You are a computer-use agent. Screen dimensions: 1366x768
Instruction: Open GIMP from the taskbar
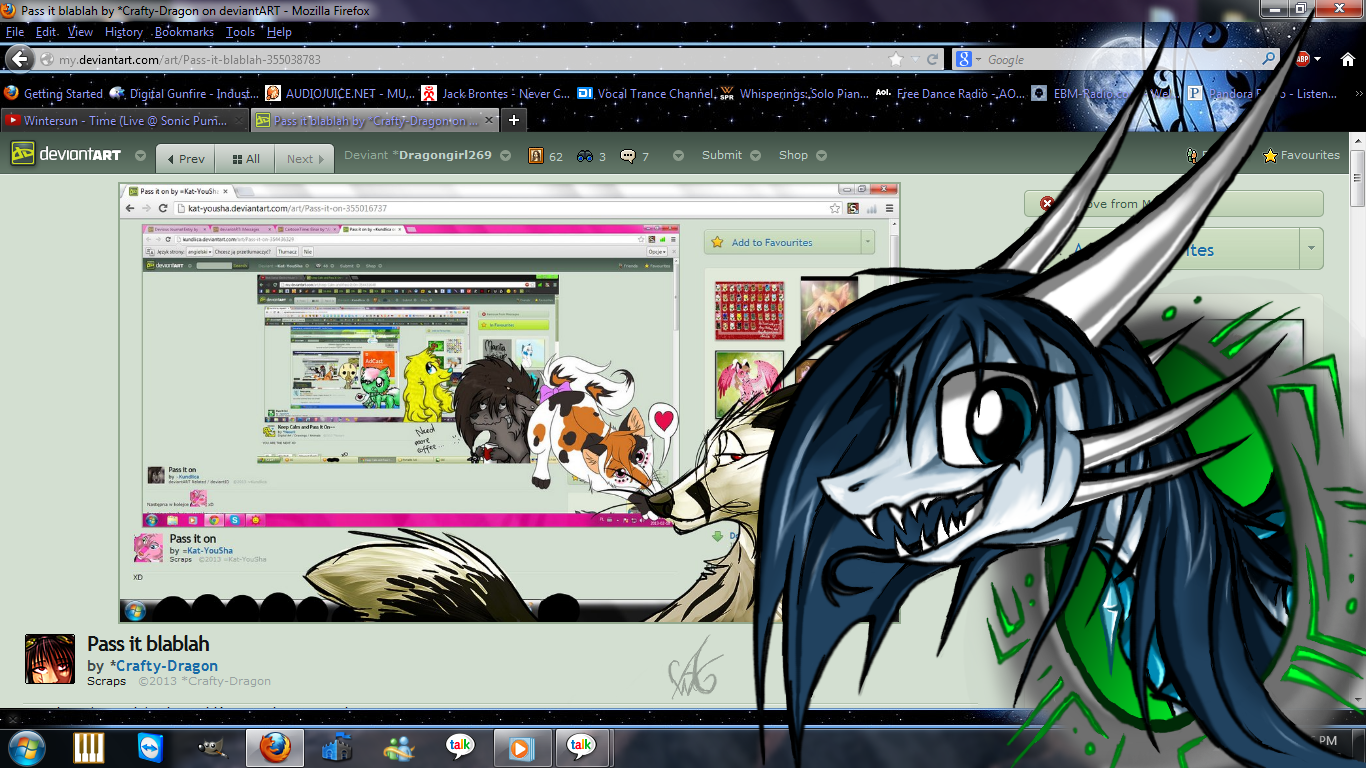tap(211, 747)
